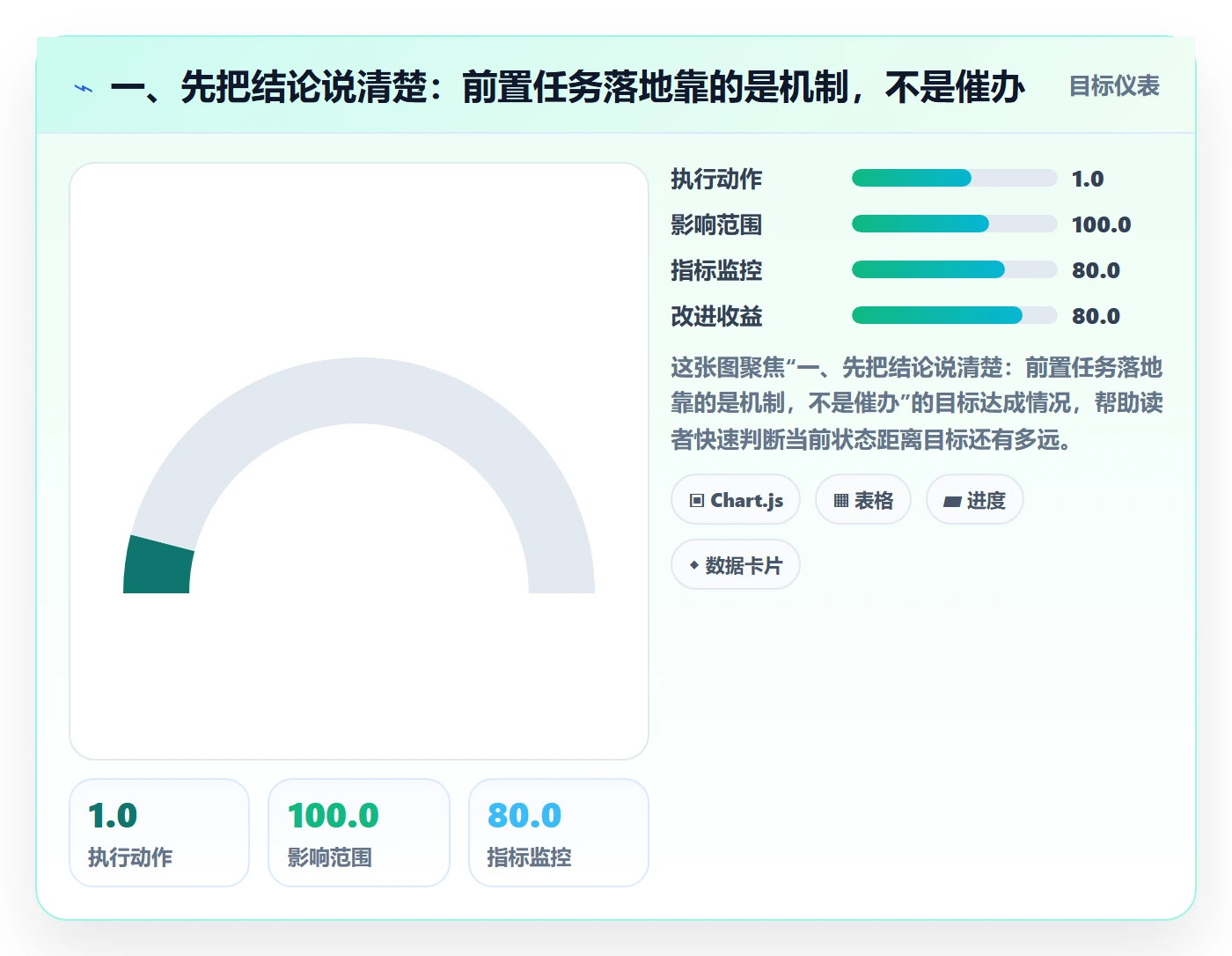
Task: Click the 执行动作 label in the metric list
Action: (x=716, y=179)
